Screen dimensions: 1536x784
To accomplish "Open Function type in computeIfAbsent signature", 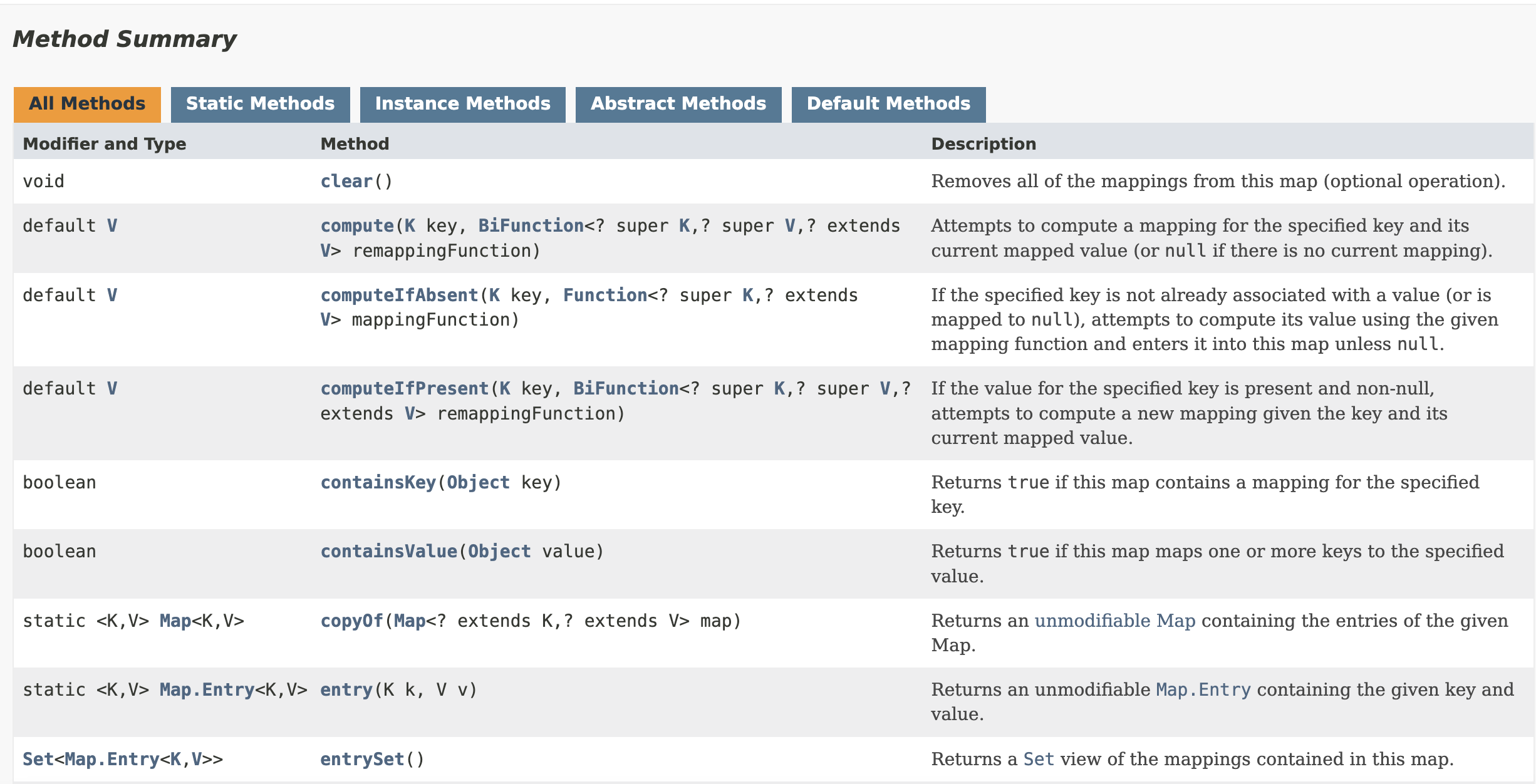I will tap(605, 296).
